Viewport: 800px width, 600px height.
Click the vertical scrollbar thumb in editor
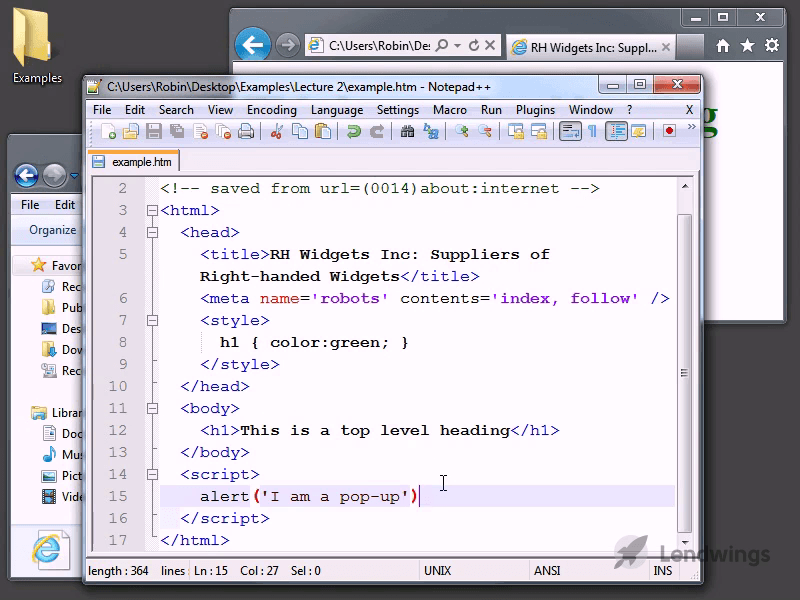tap(685, 373)
